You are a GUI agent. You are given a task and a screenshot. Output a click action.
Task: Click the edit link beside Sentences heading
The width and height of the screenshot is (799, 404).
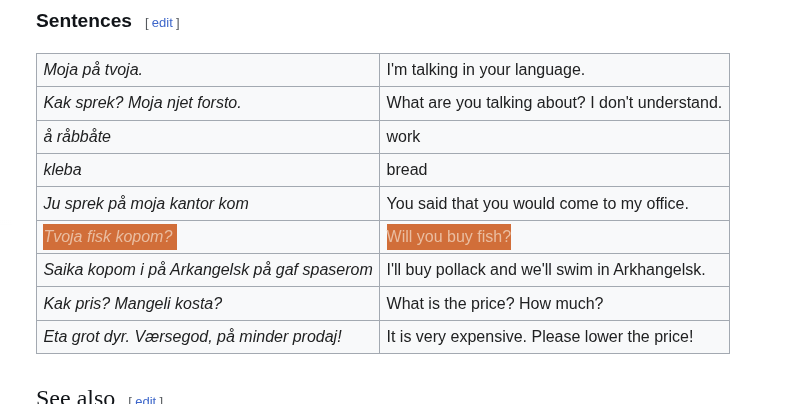pos(162,23)
